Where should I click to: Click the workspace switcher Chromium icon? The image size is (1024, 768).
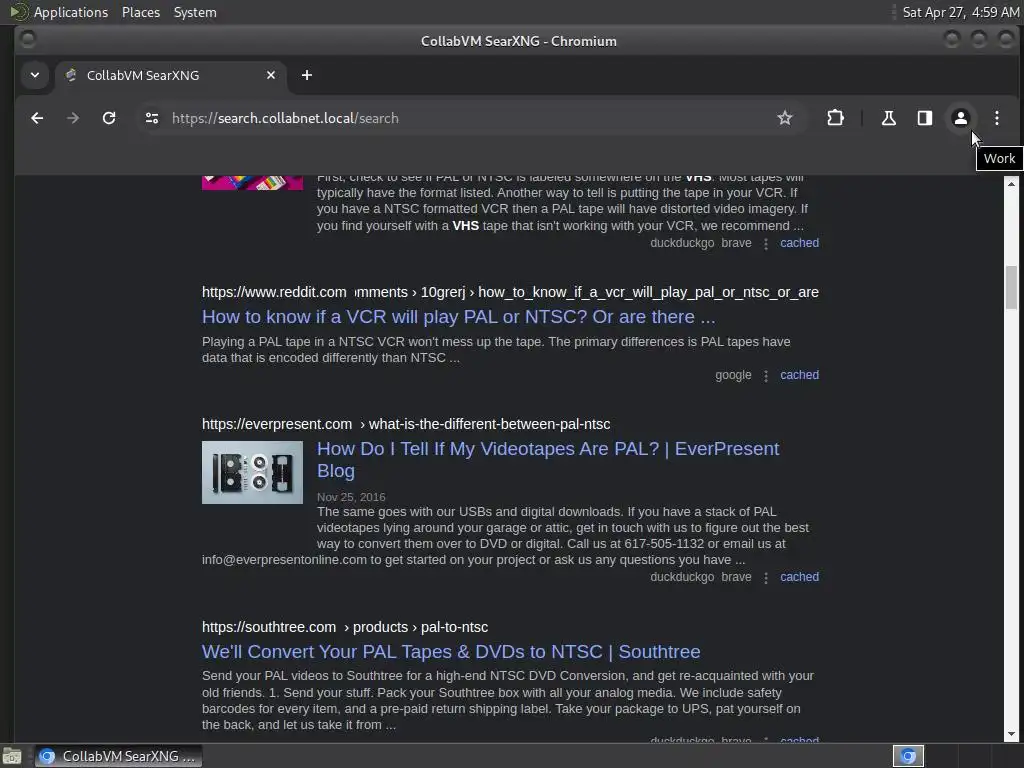click(x=908, y=756)
